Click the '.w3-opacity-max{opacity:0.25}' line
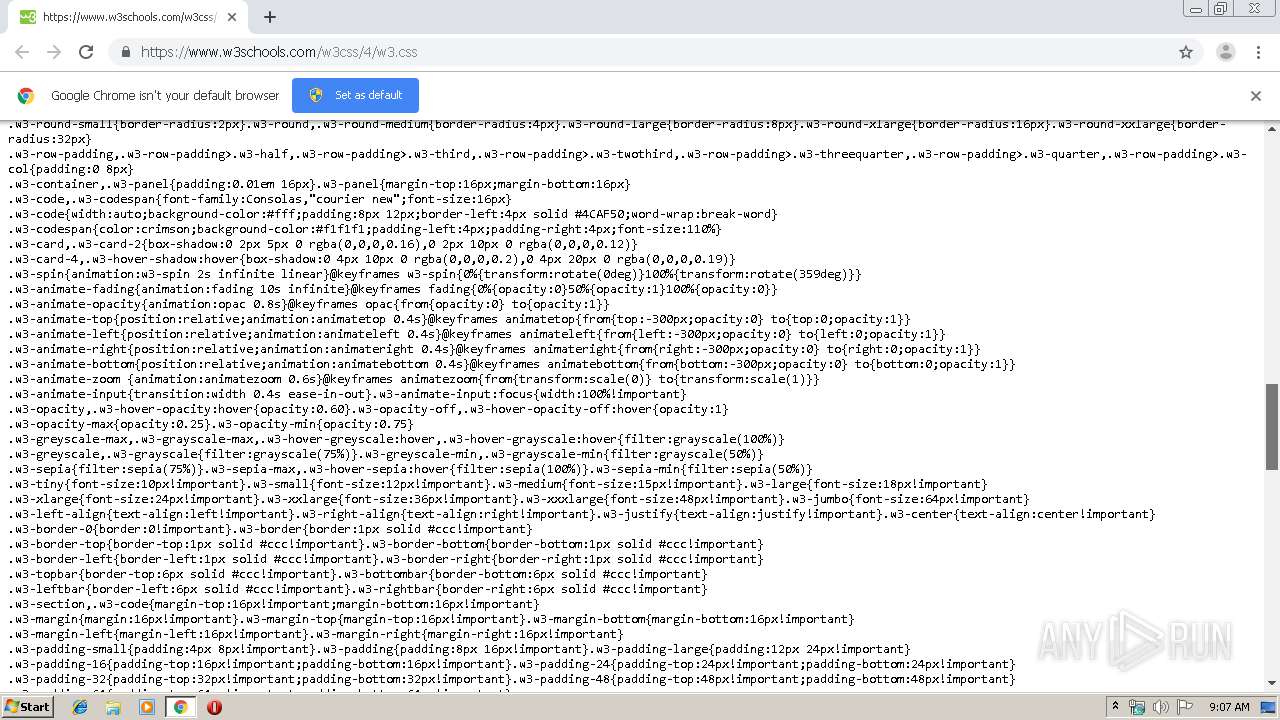This screenshot has height=720, width=1280. tap(210, 424)
